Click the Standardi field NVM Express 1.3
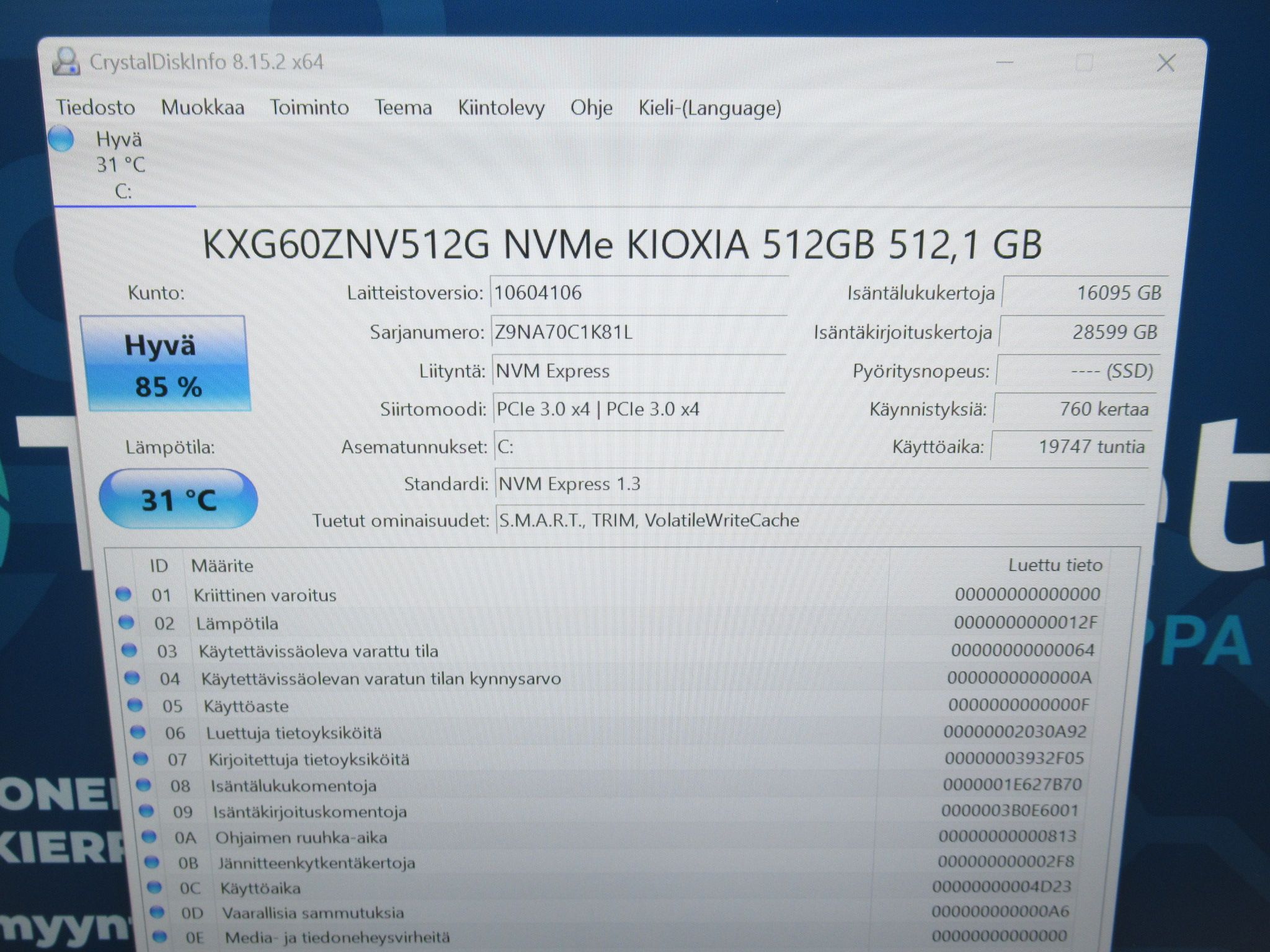This screenshot has width=1270, height=952. pyautogui.click(x=822, y=484)
